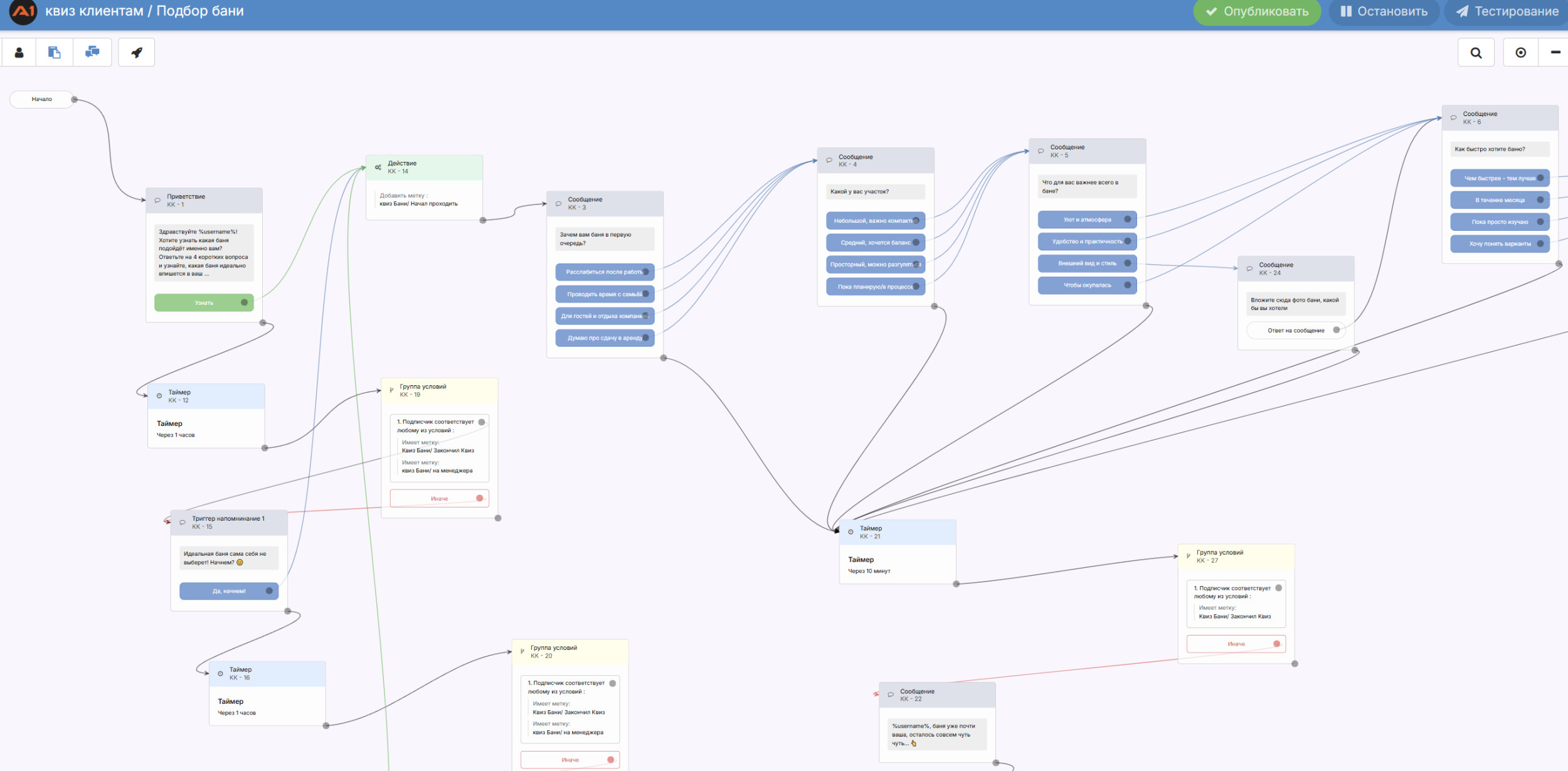Choose 'Хочу понять варианты' answer
The height and width of the screenshot is (771, 1568).
click(x=1500, y=244)
